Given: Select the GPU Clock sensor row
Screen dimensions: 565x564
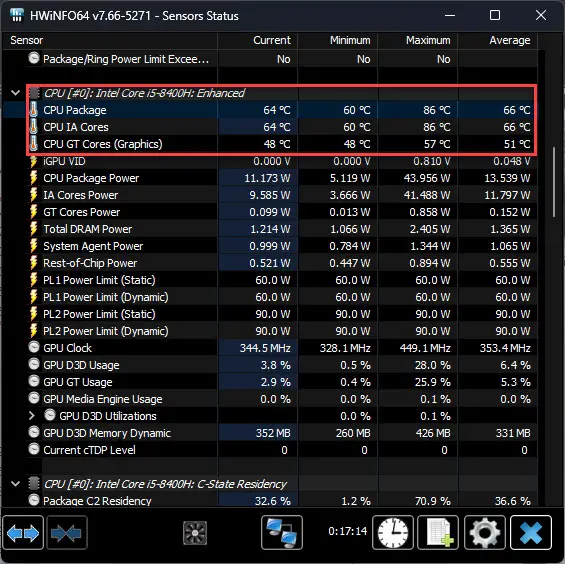Looking at the screenshot, I should coord(281,348).
